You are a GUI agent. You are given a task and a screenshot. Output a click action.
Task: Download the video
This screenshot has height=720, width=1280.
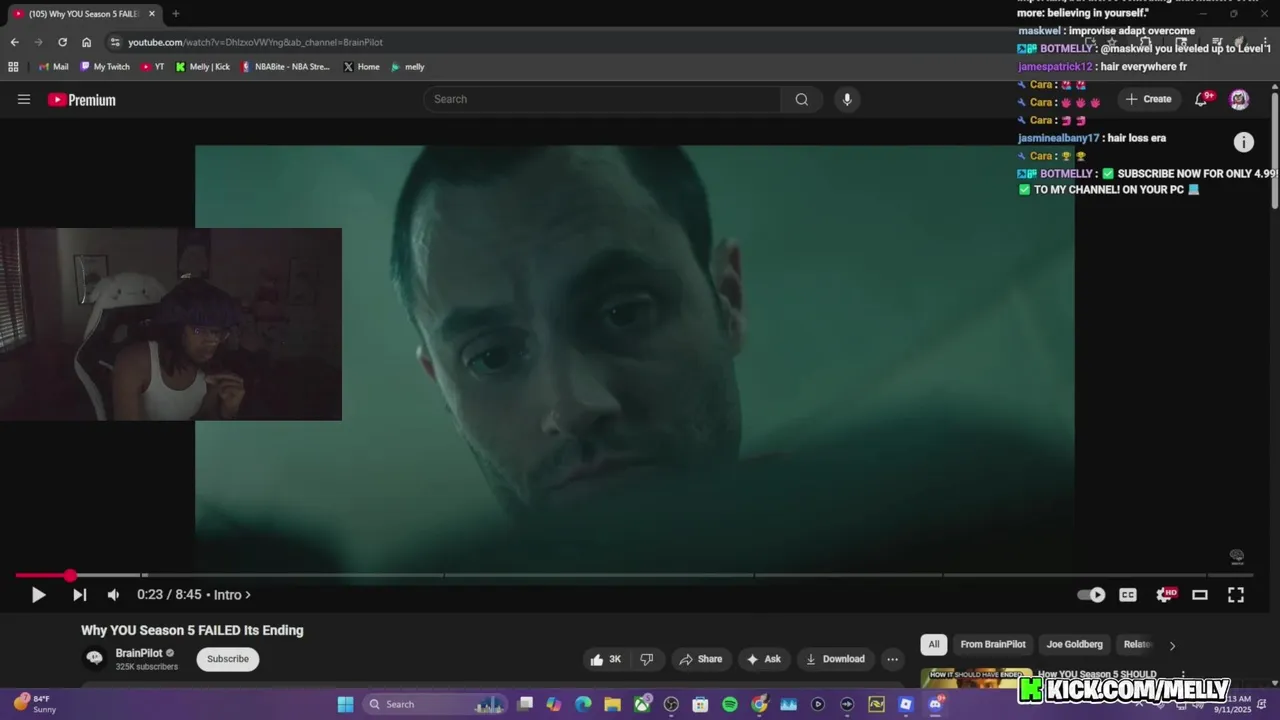click(835, 659)
